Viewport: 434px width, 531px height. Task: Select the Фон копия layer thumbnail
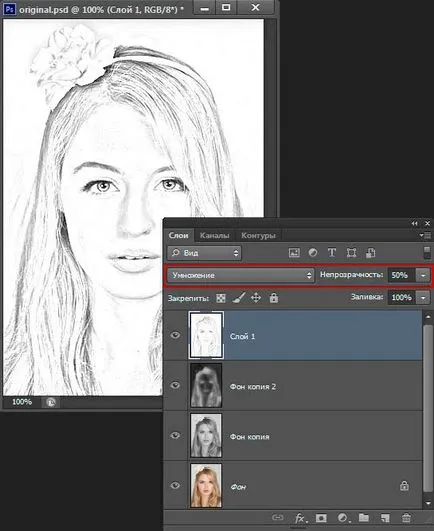click(206, 436)
